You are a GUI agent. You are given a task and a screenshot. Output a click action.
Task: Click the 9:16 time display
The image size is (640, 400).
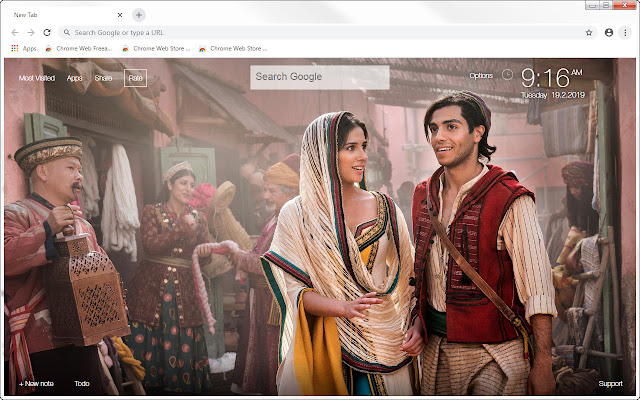tap(551, 78)
